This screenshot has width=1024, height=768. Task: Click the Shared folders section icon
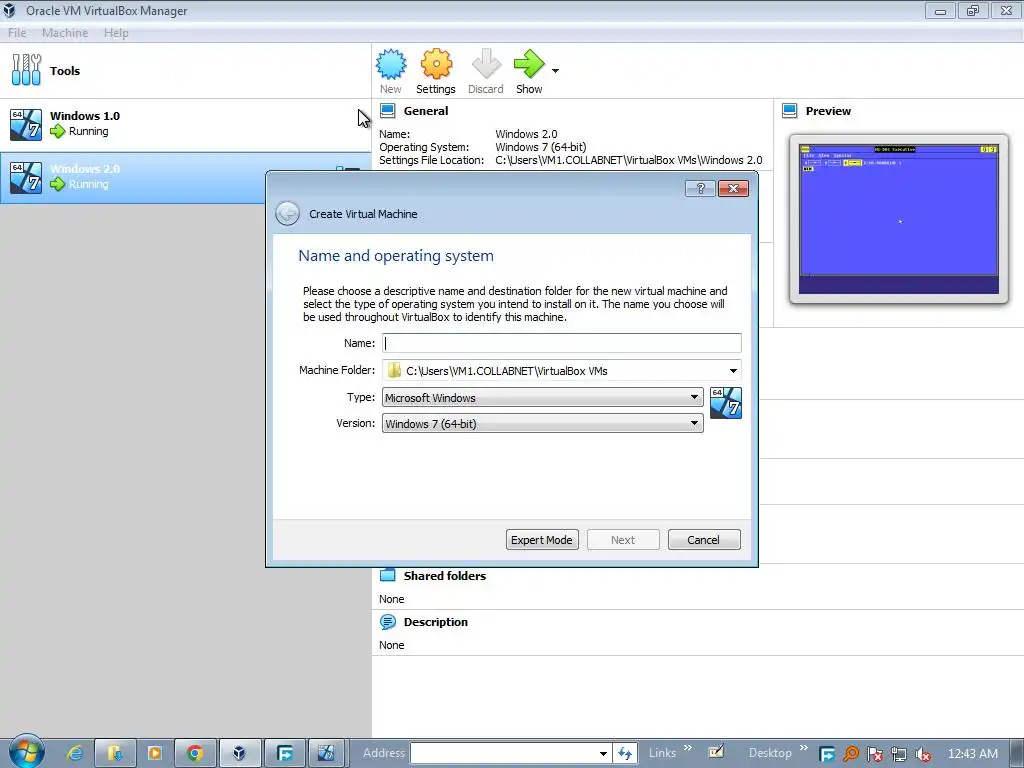point(388,575)
